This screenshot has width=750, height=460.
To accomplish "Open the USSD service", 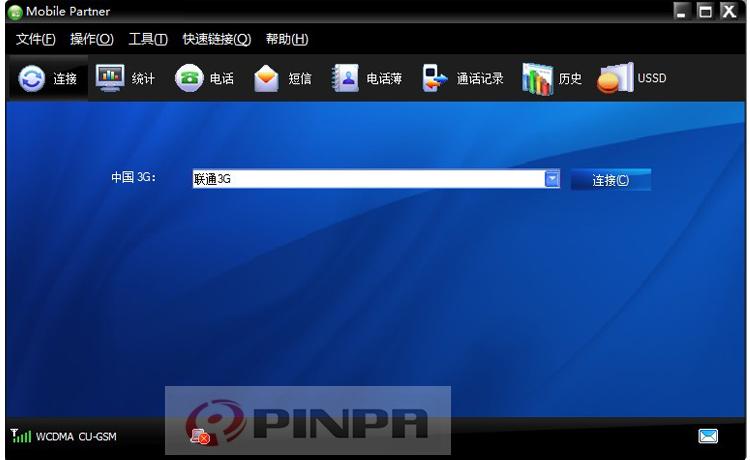I will tap(632, 78).
